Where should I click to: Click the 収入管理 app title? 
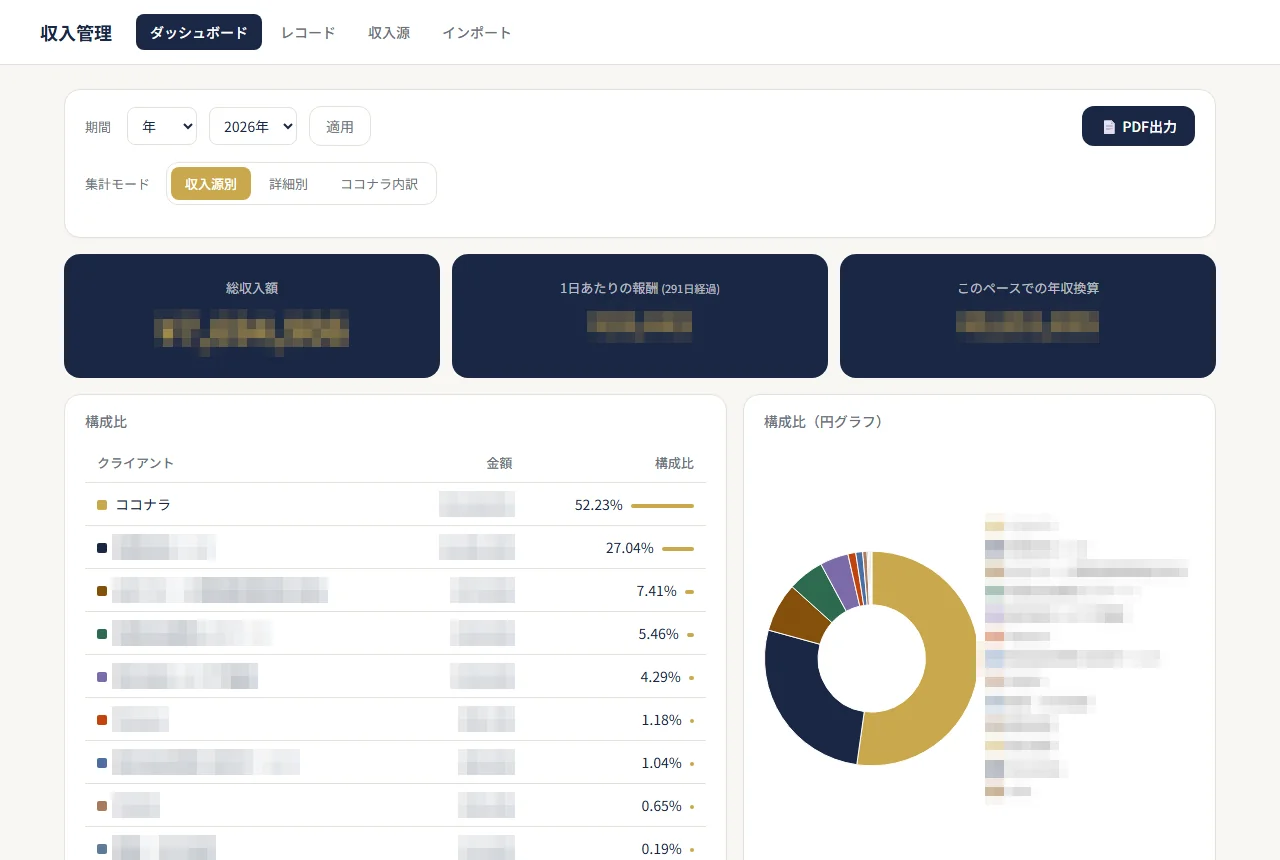coord(76,33)
